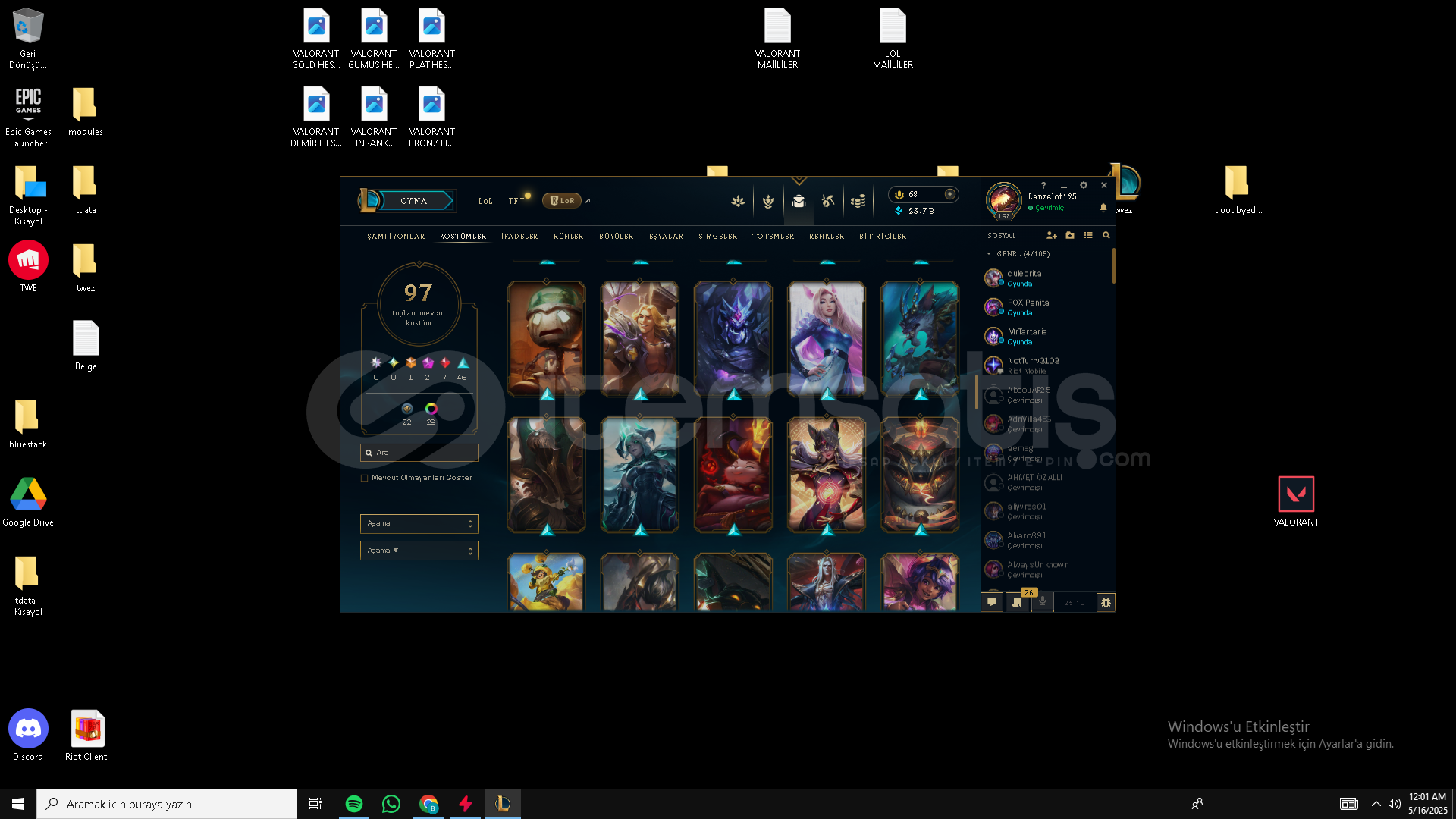This screenshot has height=819, width=1456.
Task: Click the list view icon in the social panel
Action: tap(1088, 236)
